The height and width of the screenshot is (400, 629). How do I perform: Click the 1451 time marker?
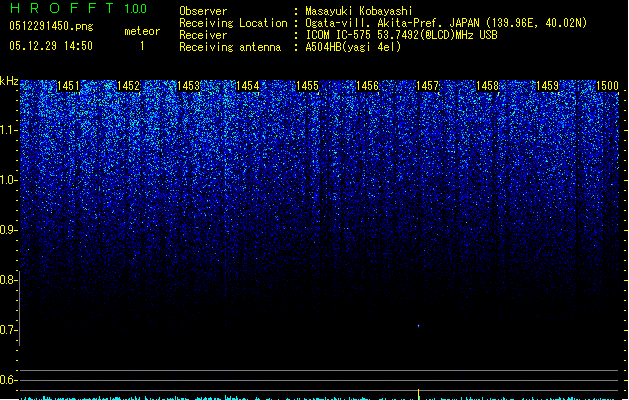click(69, 87)
